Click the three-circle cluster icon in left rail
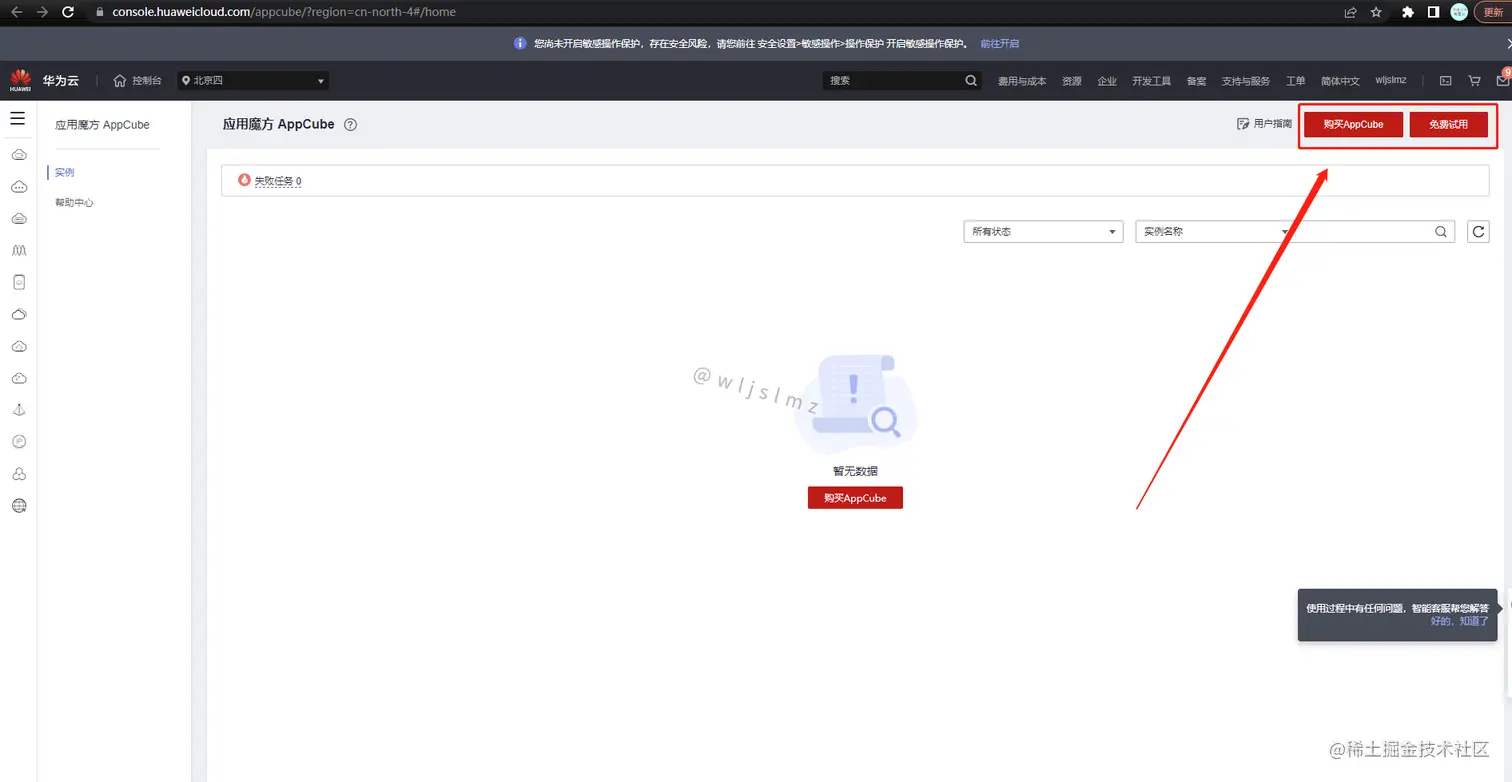This screenshot has height=782, width=1512. click(19, 474)
